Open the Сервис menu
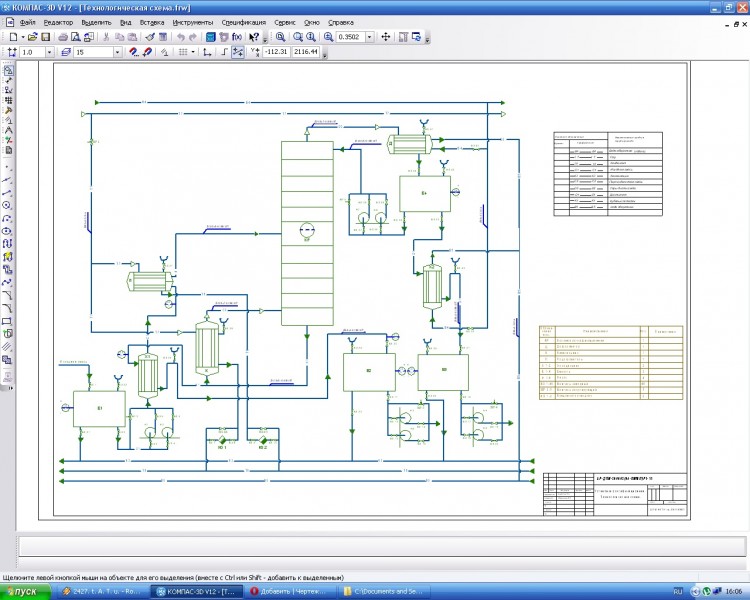750x600 pixels. (x=285, y=22)
